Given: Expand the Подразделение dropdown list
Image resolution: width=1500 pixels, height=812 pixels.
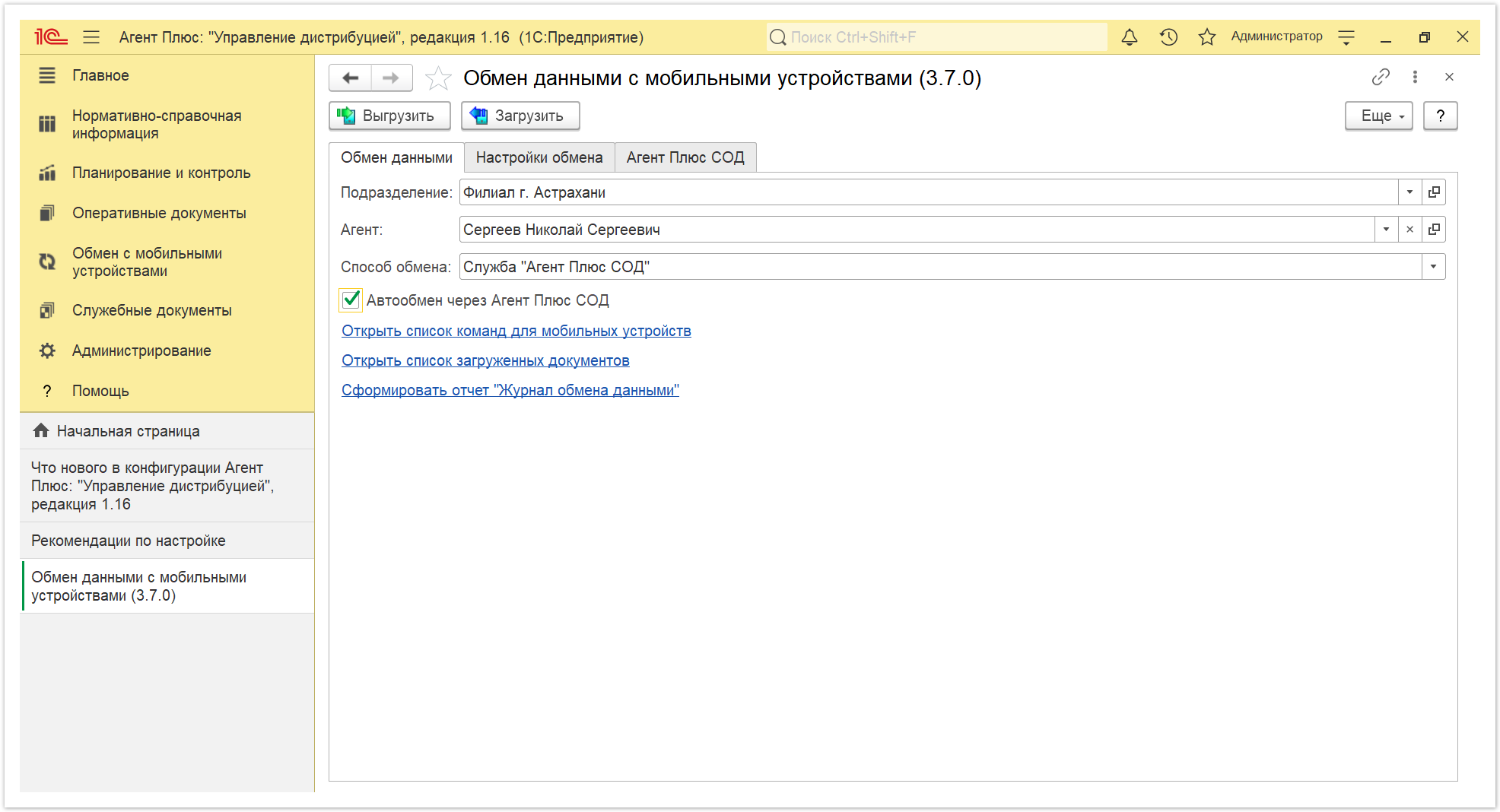Looking at the screenshot, I should (x=1409, y=192).
